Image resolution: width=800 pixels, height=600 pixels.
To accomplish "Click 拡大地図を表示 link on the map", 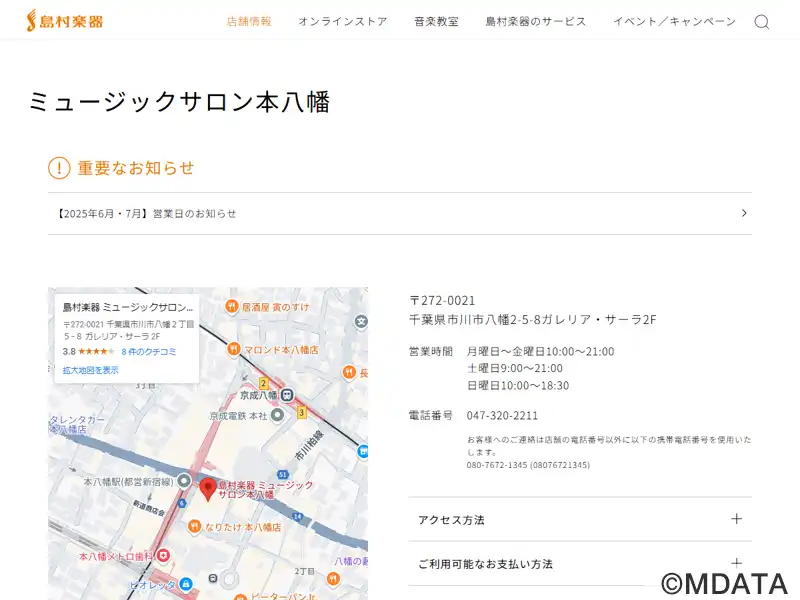I will 90,370.
